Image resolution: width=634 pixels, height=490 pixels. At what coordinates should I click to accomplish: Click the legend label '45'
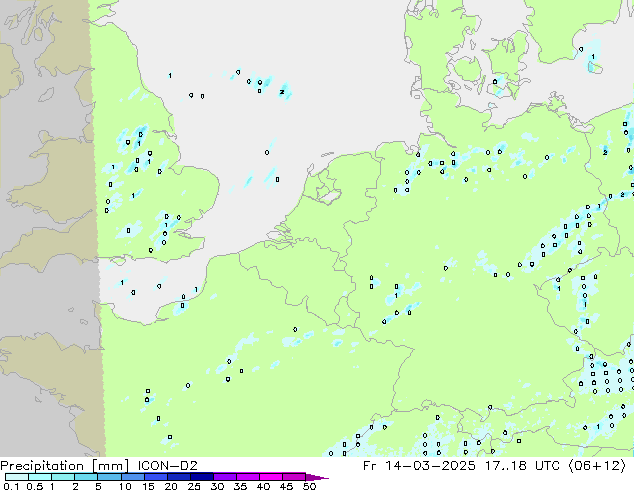click(287, 486)
